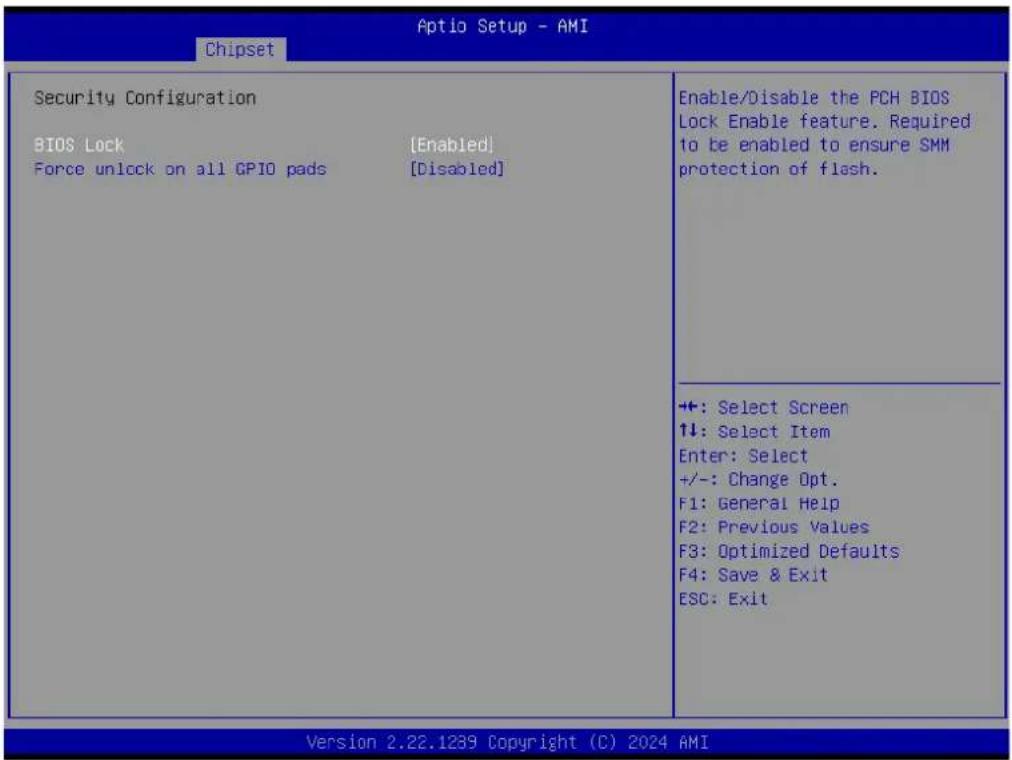Click the F2: Previous Values hint

774,527
